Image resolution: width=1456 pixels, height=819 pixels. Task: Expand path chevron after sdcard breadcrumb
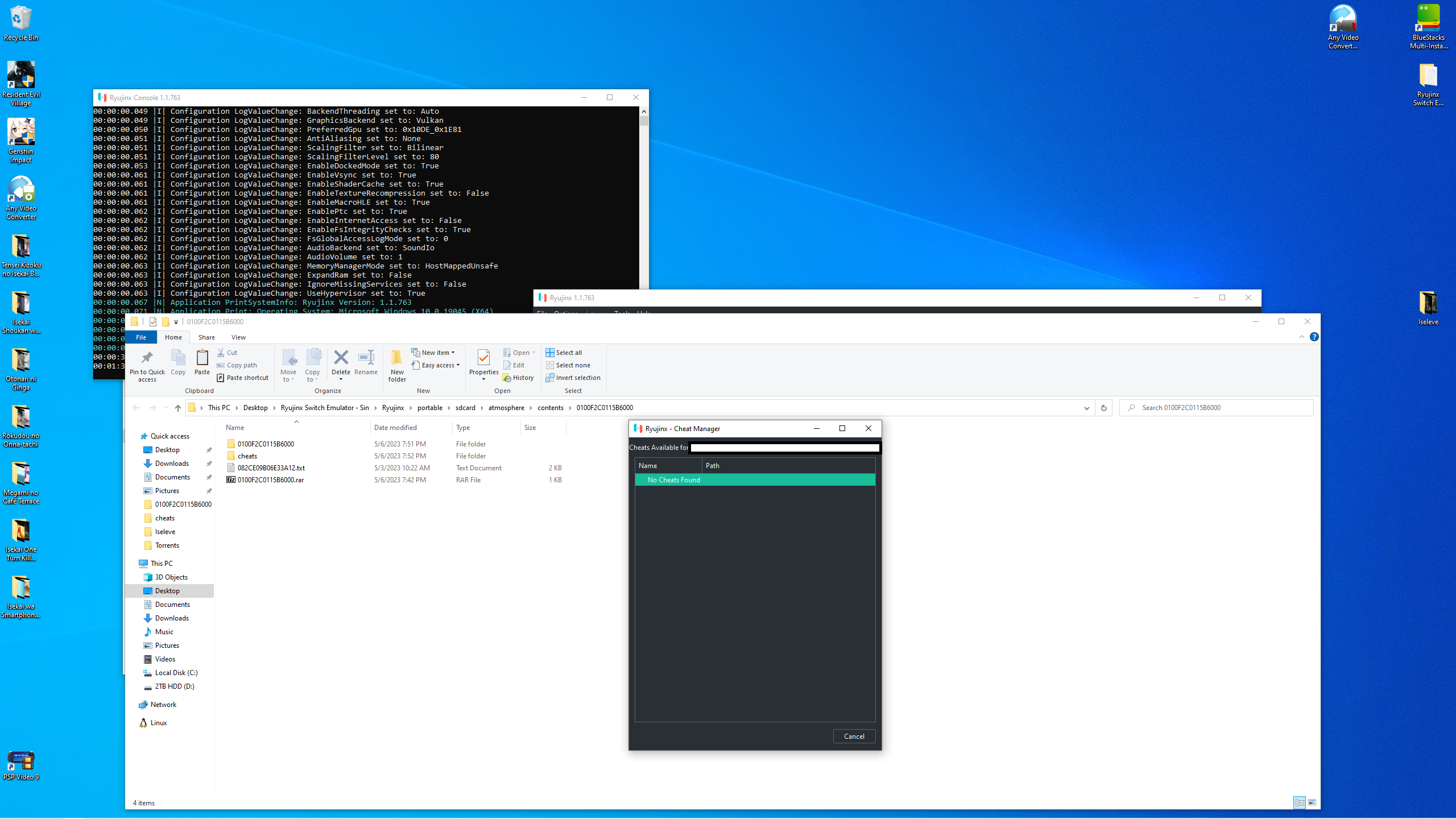482,408
